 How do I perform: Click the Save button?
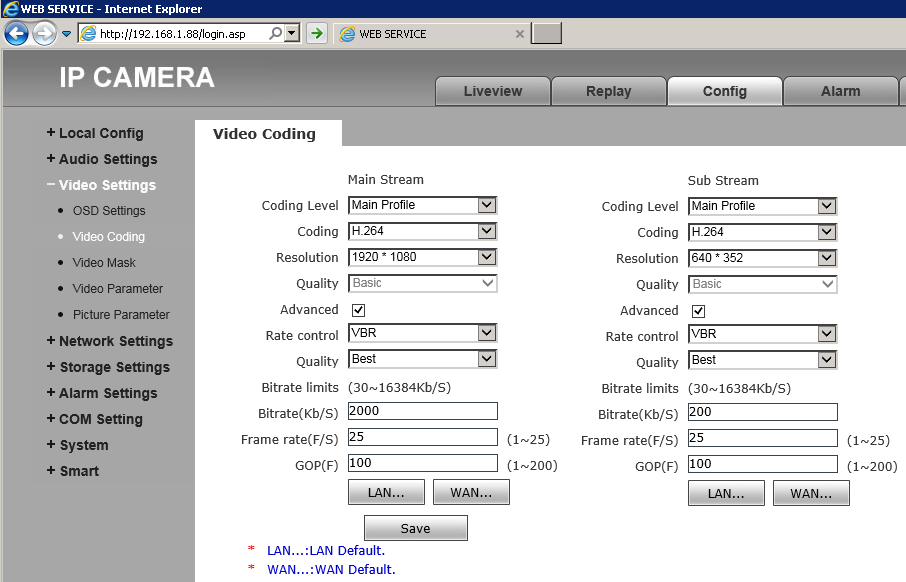415,528
